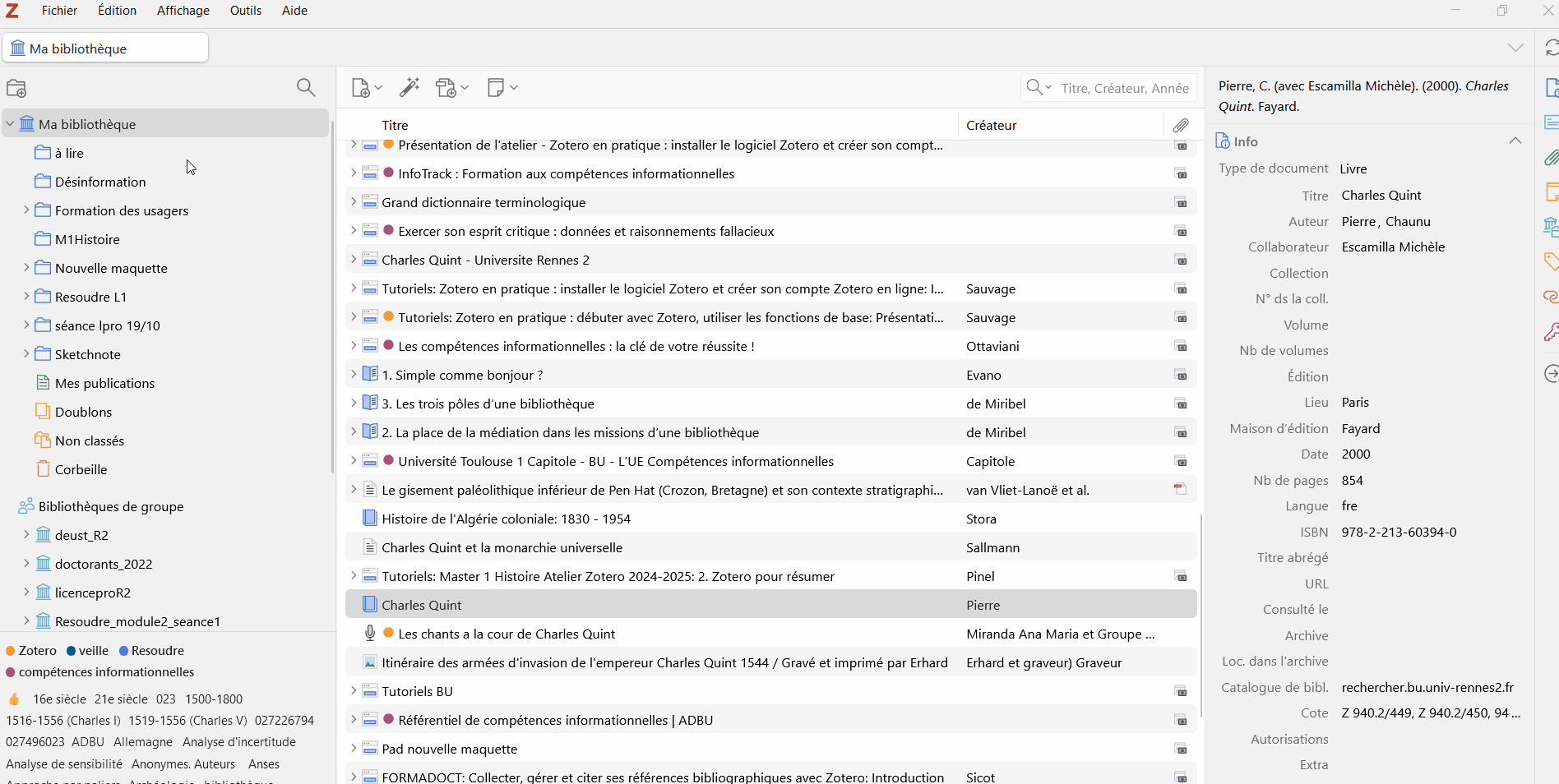Screen dimensions: 1559x784
Task: Toggle the orange Zotero tag filter
Action: (x=31, y=650)
